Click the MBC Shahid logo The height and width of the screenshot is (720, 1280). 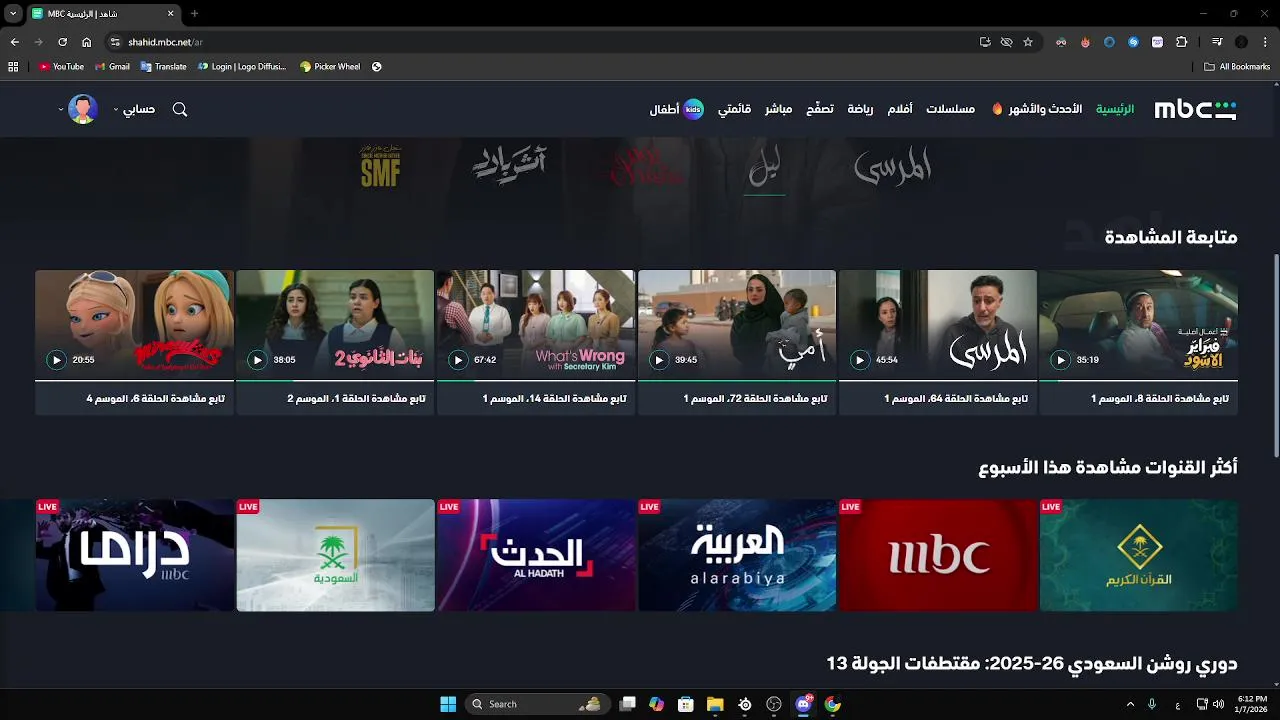coord(1195,109)
